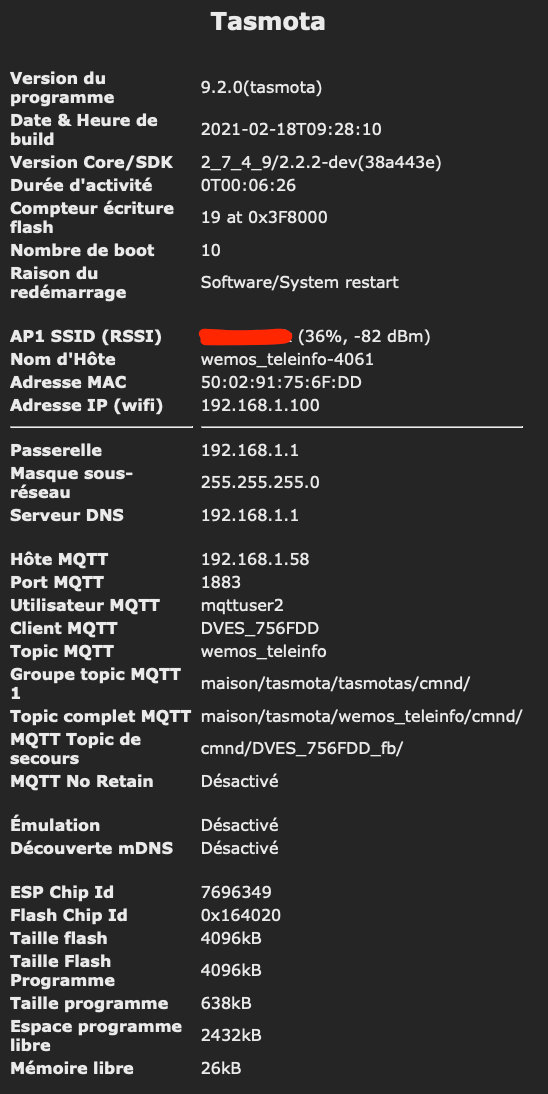This screenshot has height=1094, width=548.
Task: Select MQTT user mqttuser2
Action: coord(242,605)
